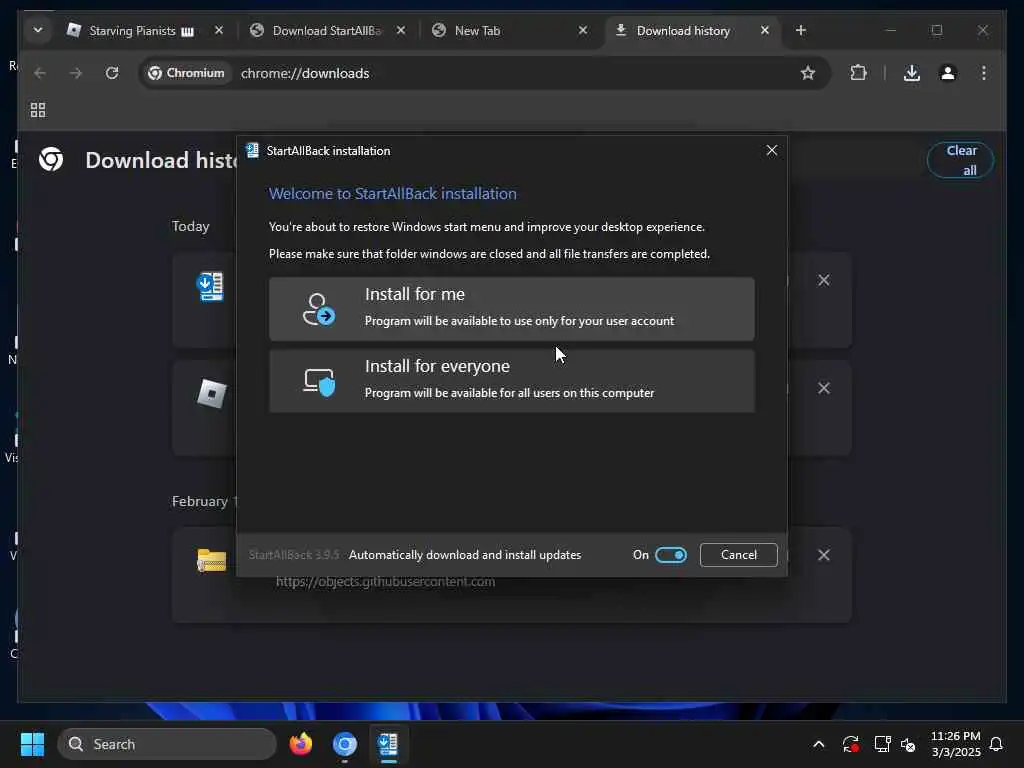Open Chromium from the taskbar
The width and height of the screenshot is (1024, 768).
[344, 744]
